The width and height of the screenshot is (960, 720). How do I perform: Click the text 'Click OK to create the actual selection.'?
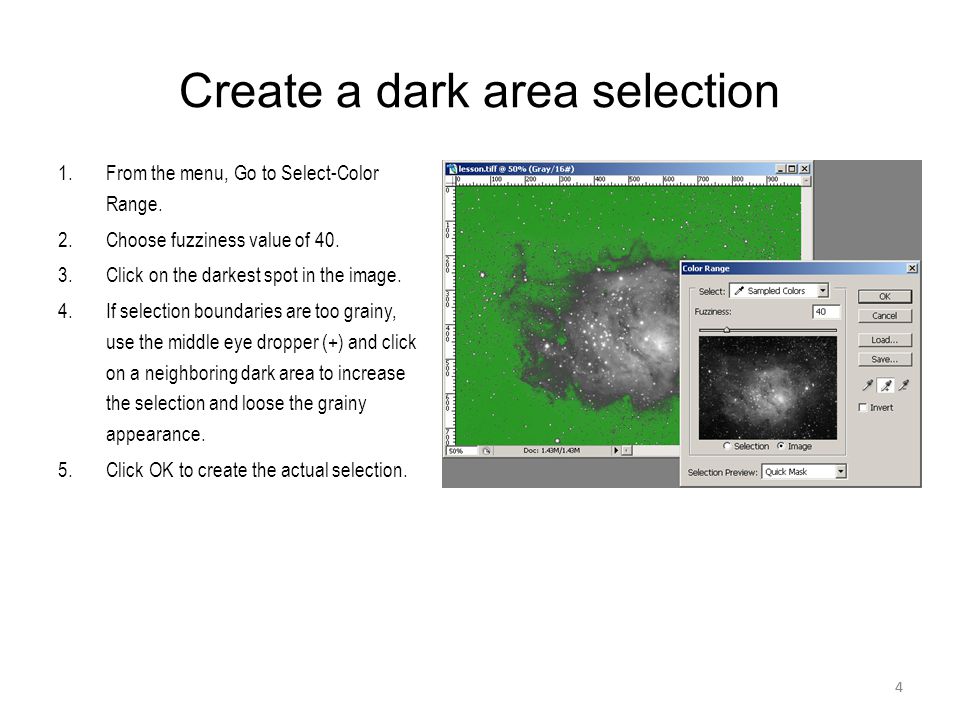257,470
